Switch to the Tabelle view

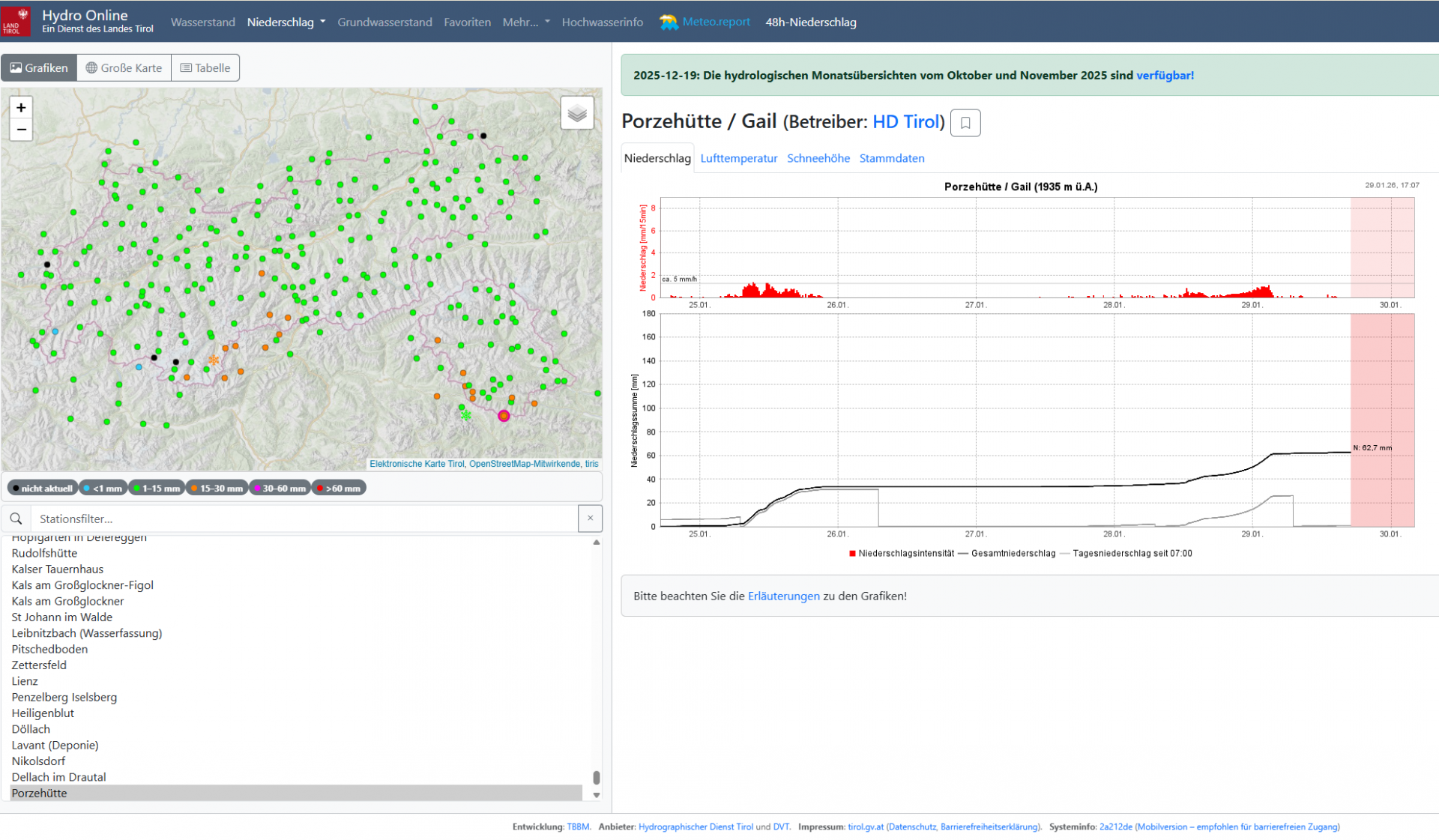pos(205,68)
